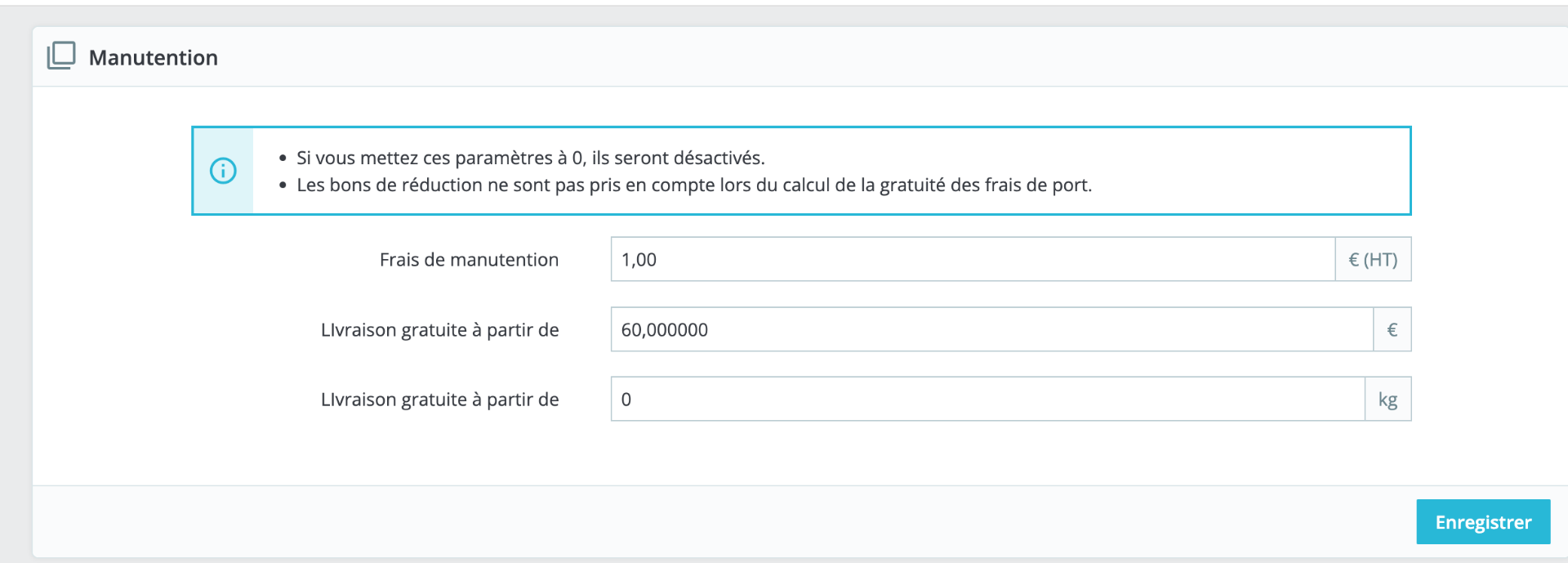Click the Livraison gratuite label for the euro field
Viewport: 1568px width, 563px height.
[x=439, y=330]
